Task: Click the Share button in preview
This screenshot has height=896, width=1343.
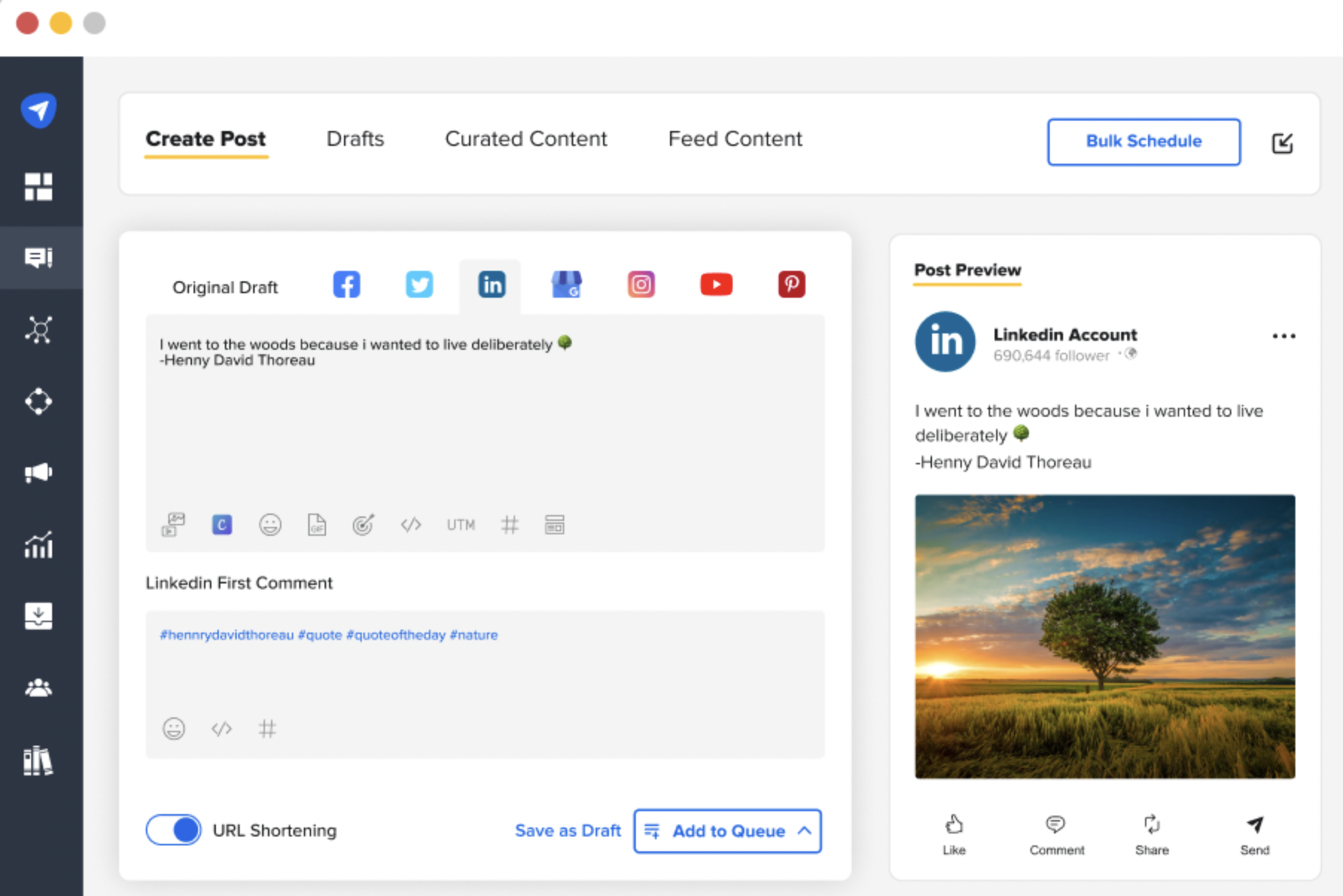Action: pos(1152,834)
